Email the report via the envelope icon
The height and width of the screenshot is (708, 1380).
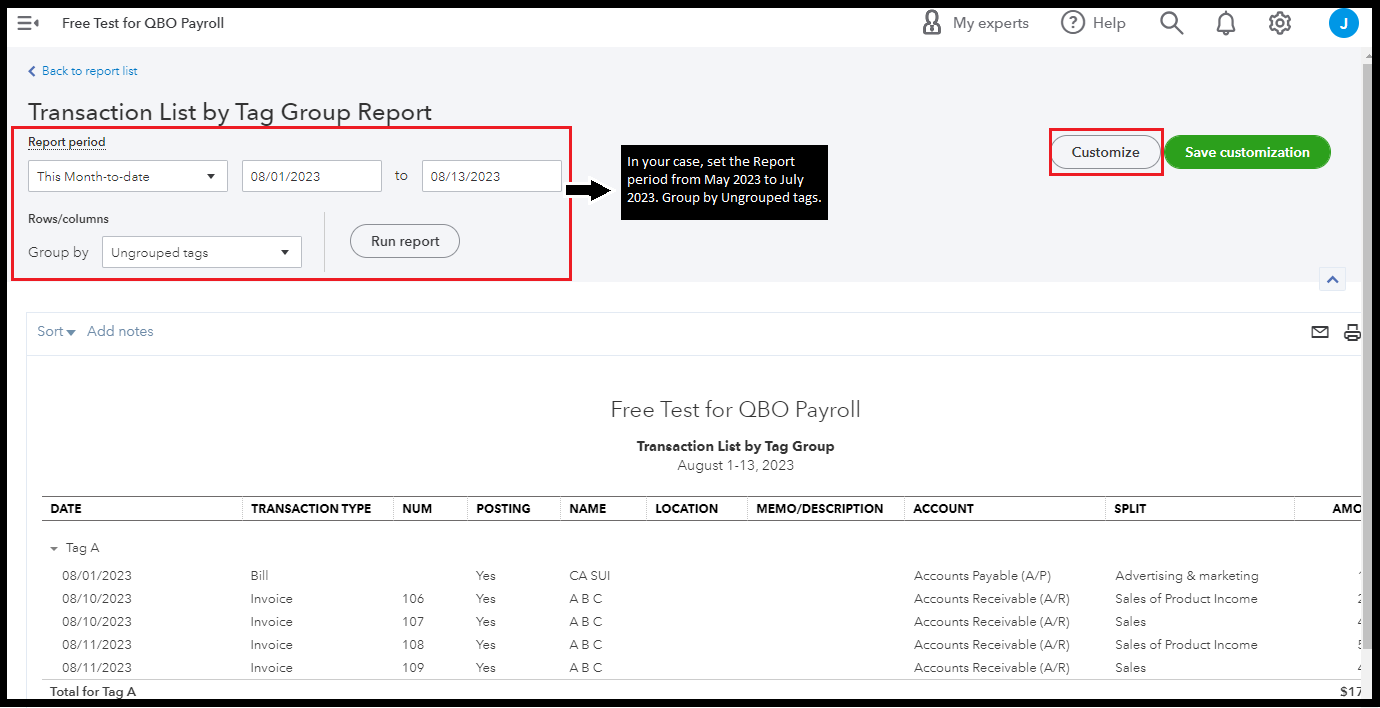(1320, 331)
